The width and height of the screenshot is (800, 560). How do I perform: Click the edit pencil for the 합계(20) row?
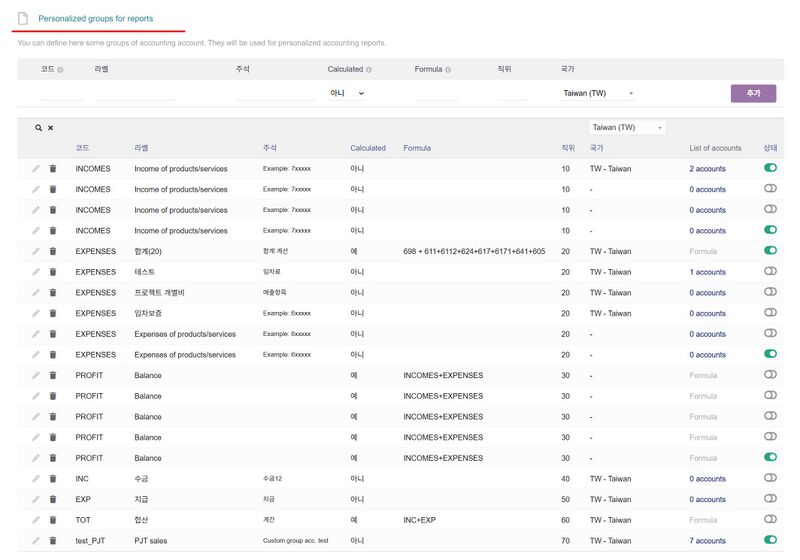tap(36, 251)
